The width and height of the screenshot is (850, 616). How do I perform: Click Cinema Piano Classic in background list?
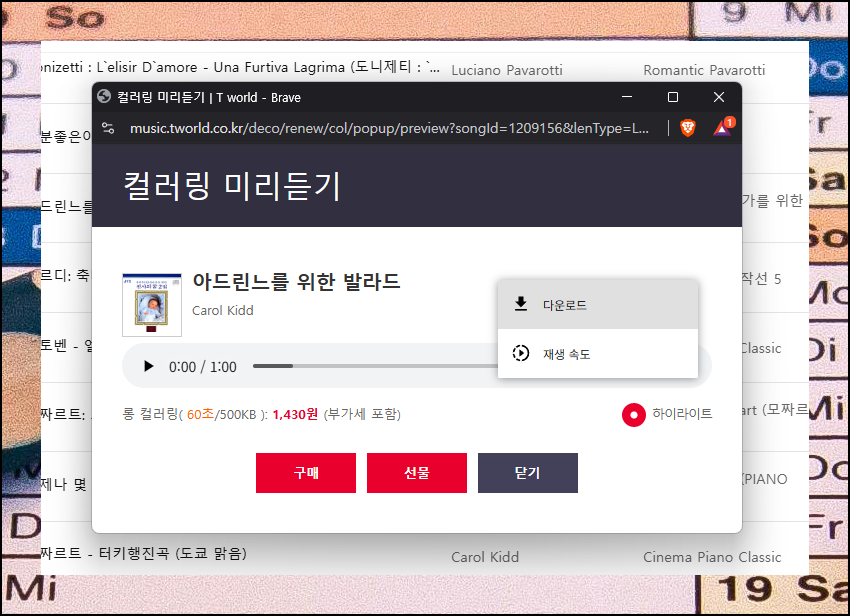[712, 557]
